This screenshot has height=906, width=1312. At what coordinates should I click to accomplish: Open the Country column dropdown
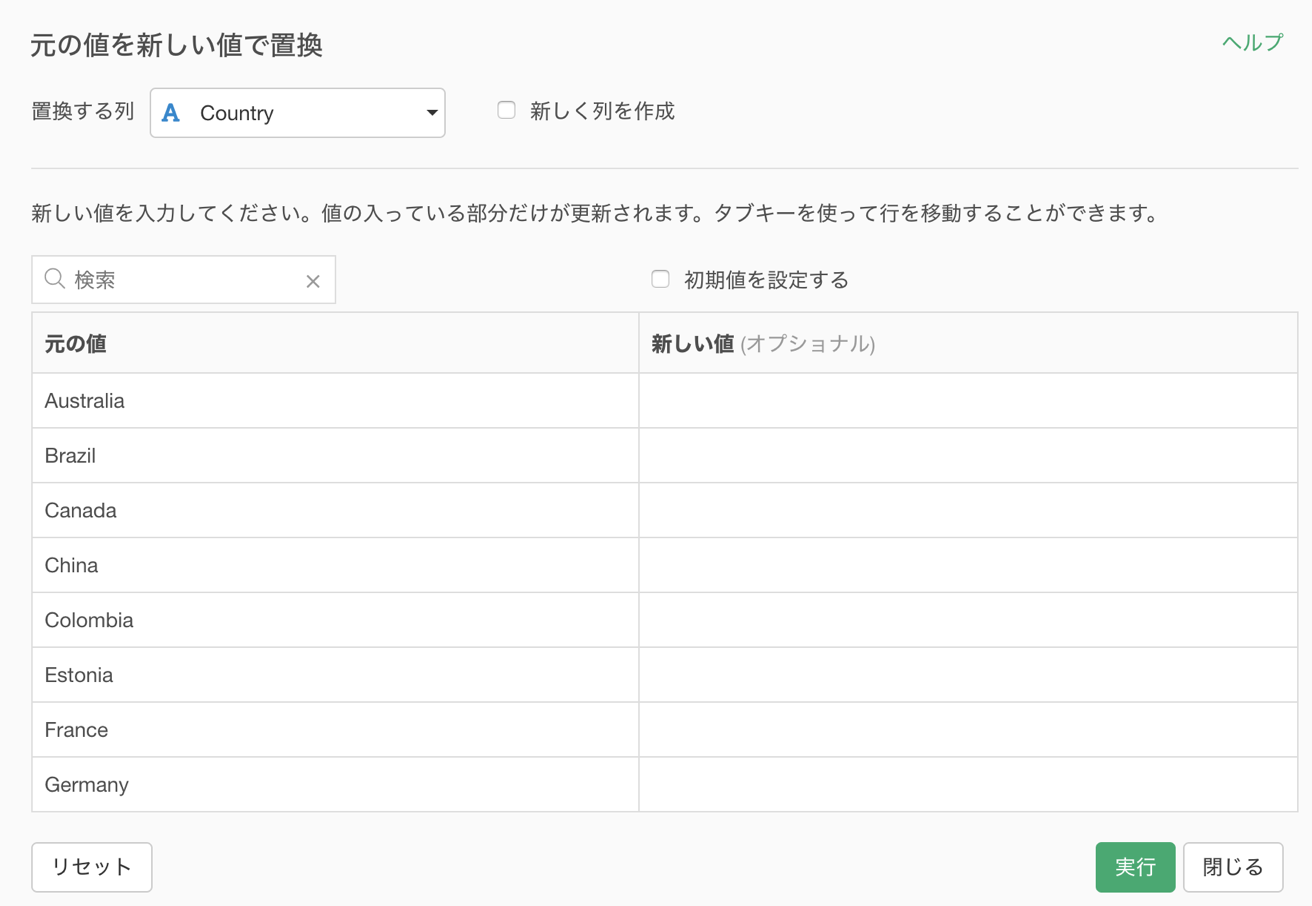tap(297, 113)
